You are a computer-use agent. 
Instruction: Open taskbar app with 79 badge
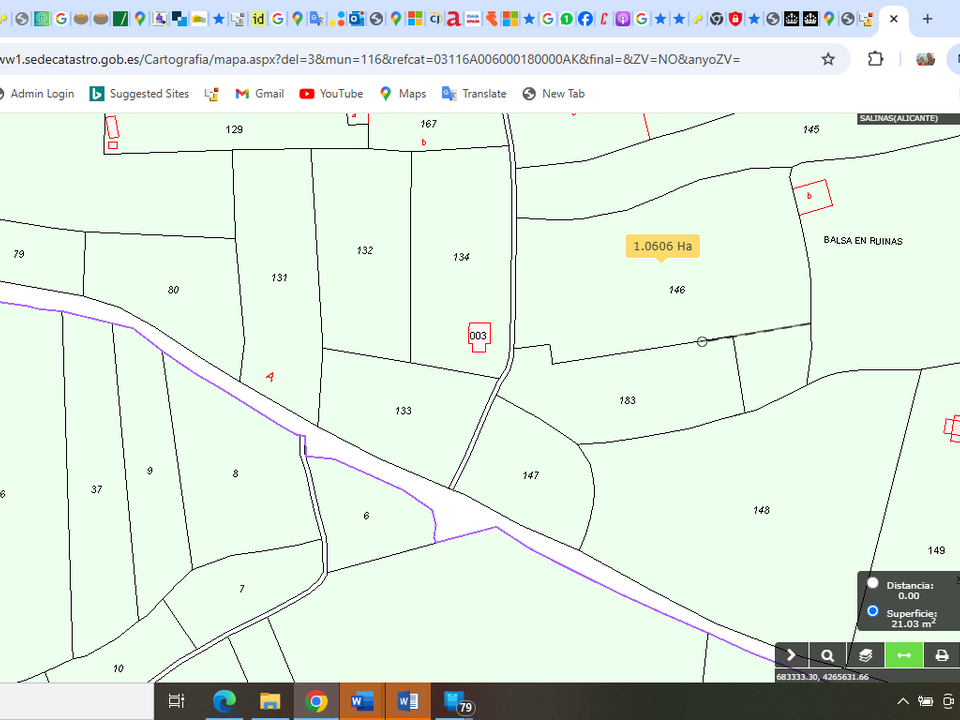pyautogui.click(x=456, y=701)
